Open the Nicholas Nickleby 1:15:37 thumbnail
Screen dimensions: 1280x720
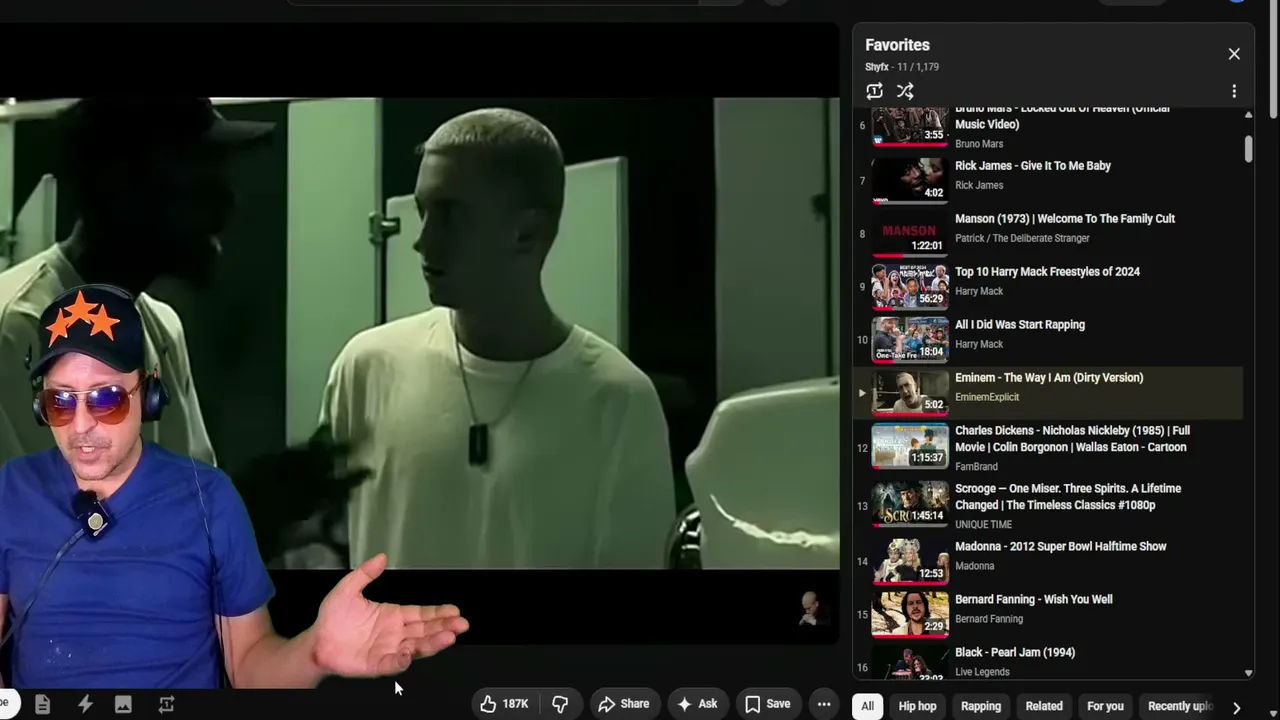coord(910,446)
